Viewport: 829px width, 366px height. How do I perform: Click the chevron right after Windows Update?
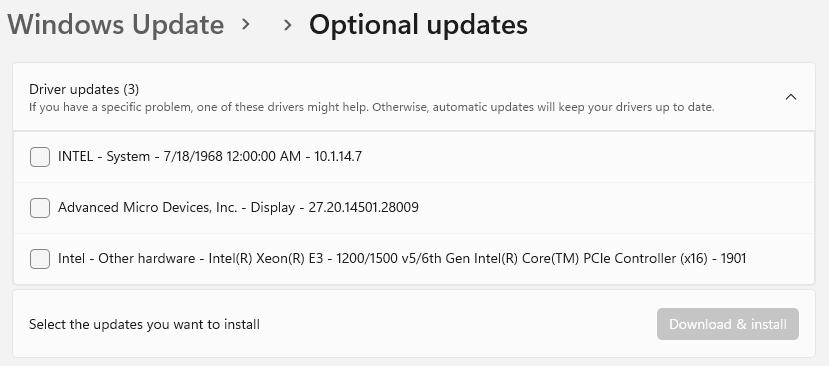pyautogui.click(x=245, y=24)
